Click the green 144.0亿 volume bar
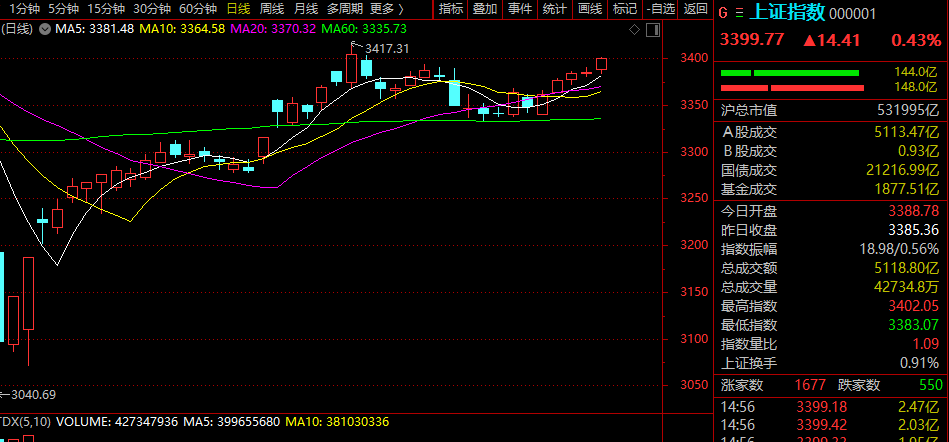Screen dimensions: 949x442 coord(789,73)
